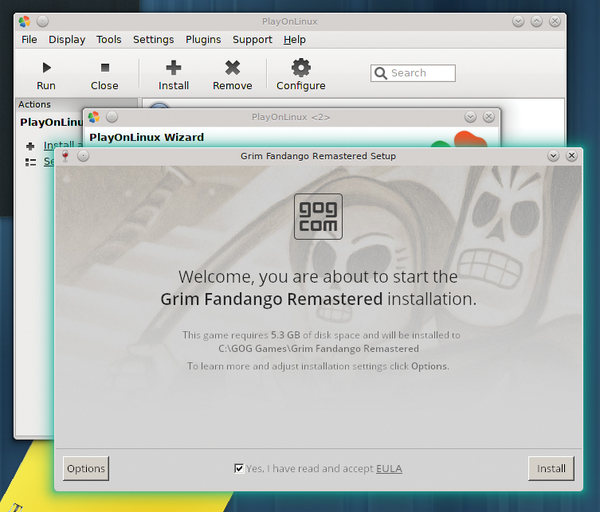Click the wine glass icon in Grim Fandango Setup title bar
This screenshot has height=512, width=600.
[x=65, y=156]
